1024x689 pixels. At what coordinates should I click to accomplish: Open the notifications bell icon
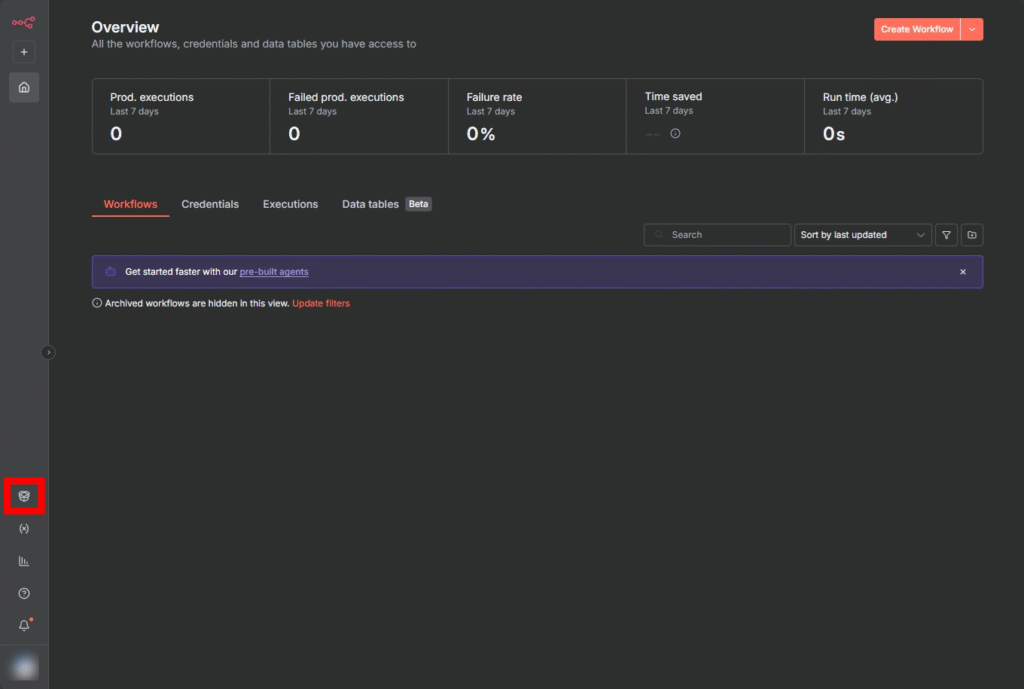24,626
